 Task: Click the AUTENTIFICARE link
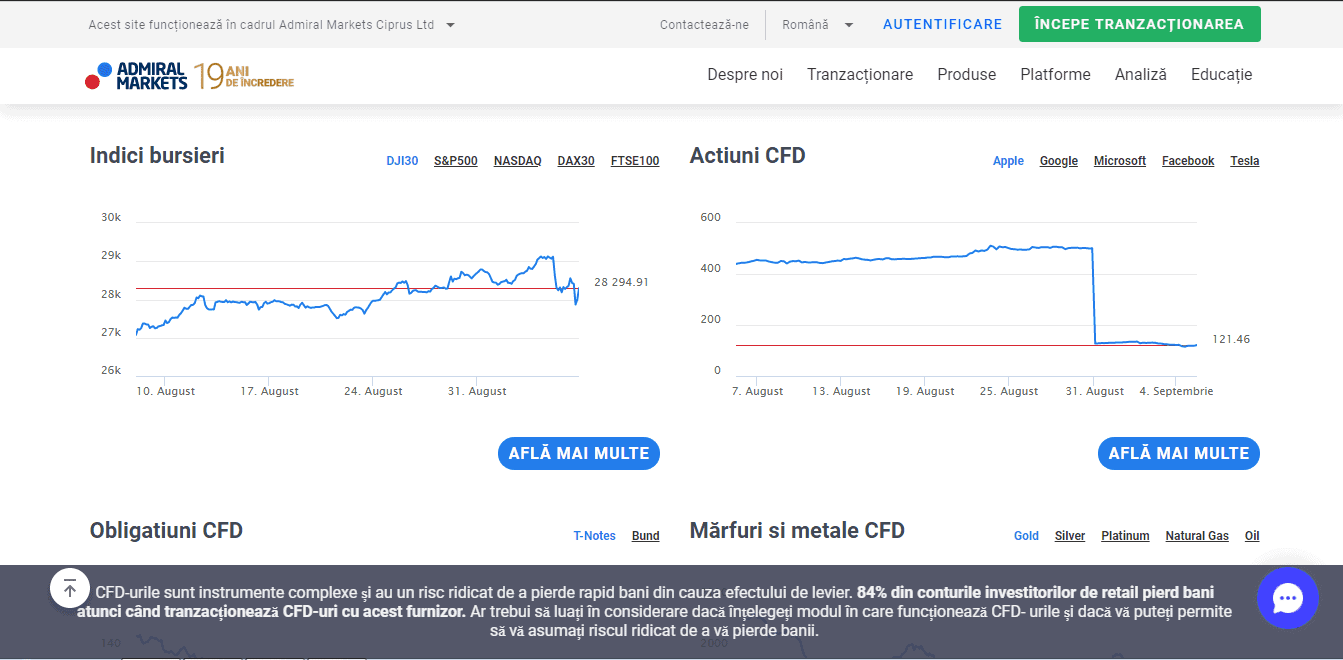(x=942, y=24)
